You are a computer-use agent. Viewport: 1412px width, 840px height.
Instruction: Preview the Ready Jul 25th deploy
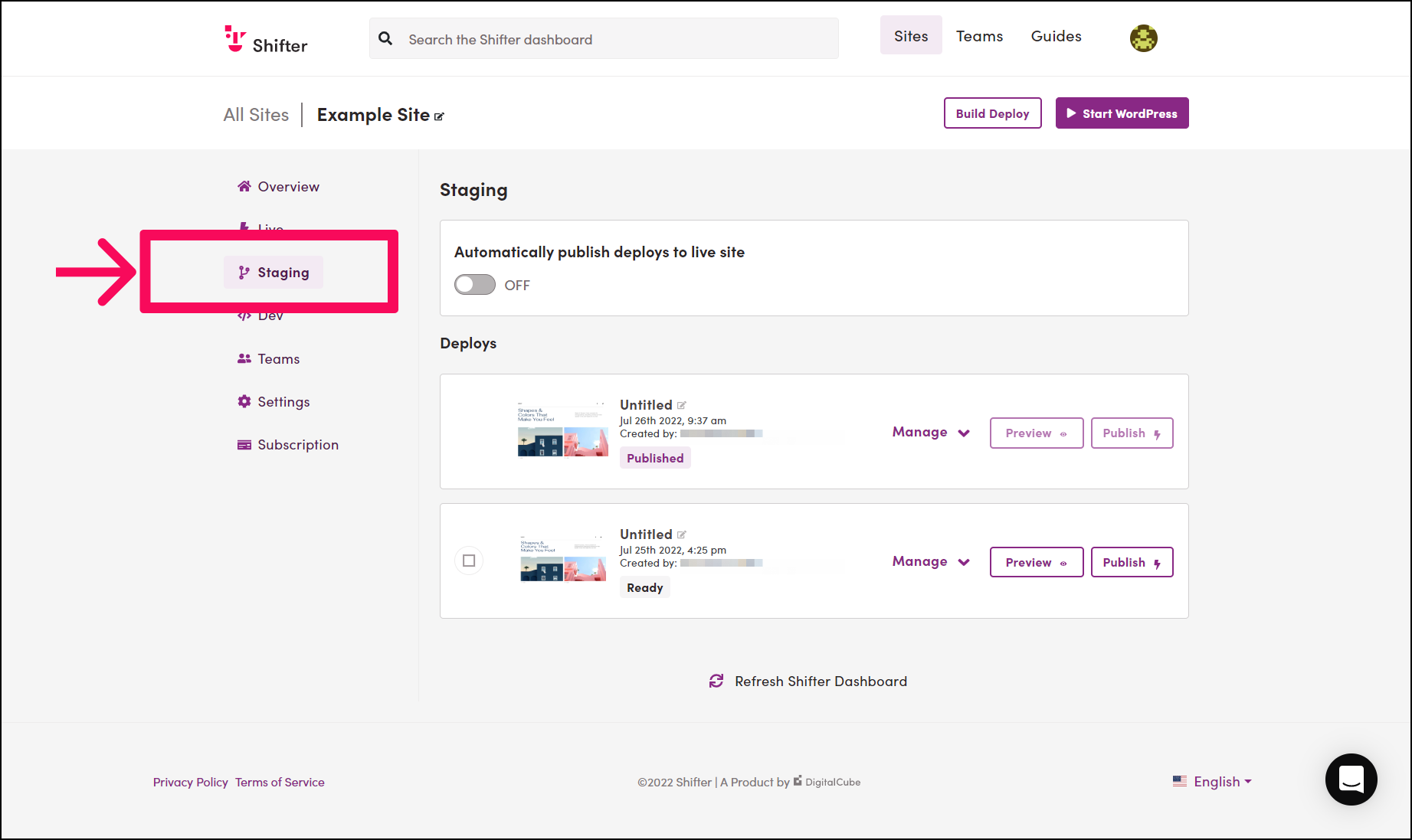tap(1036, 563)
